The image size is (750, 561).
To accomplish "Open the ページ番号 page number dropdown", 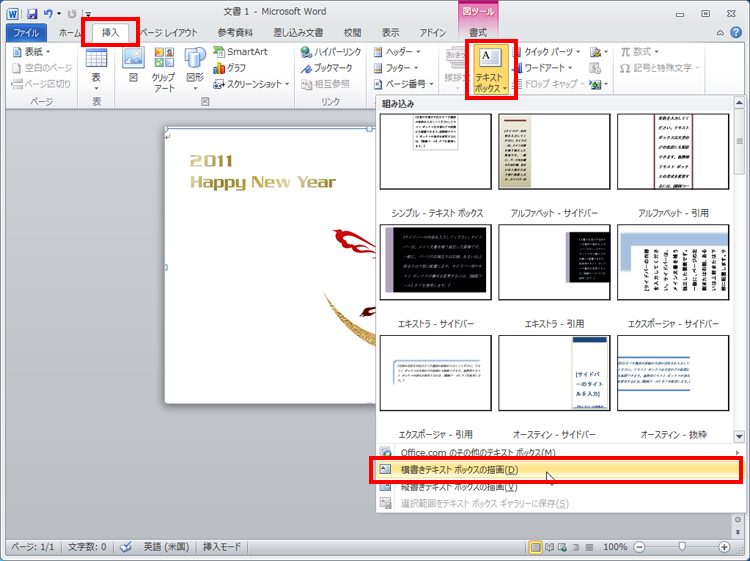I will 404,84.
